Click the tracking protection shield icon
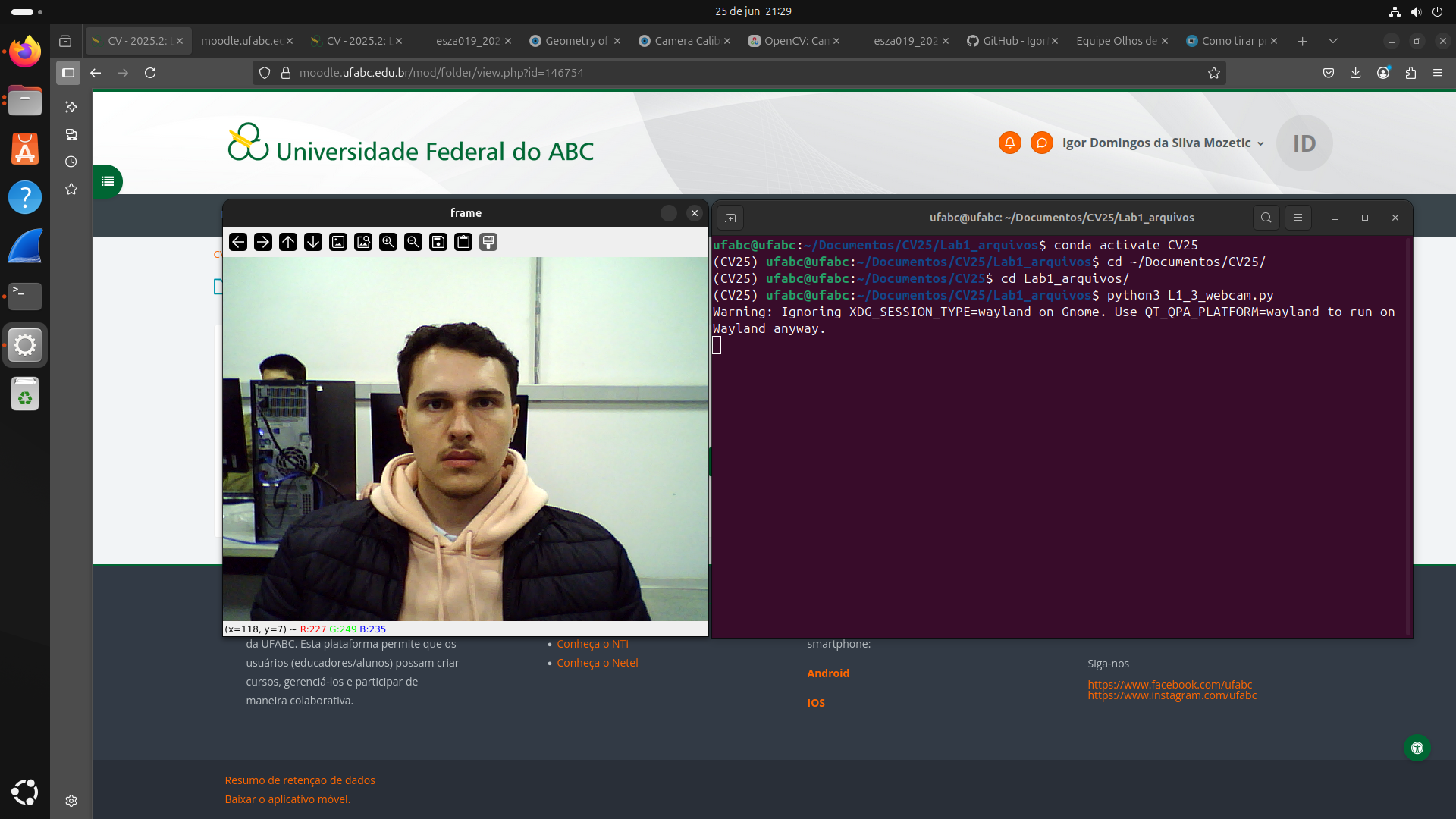Image resolution: width=1456 pixels, height=819 pixels. pos(265,73)
